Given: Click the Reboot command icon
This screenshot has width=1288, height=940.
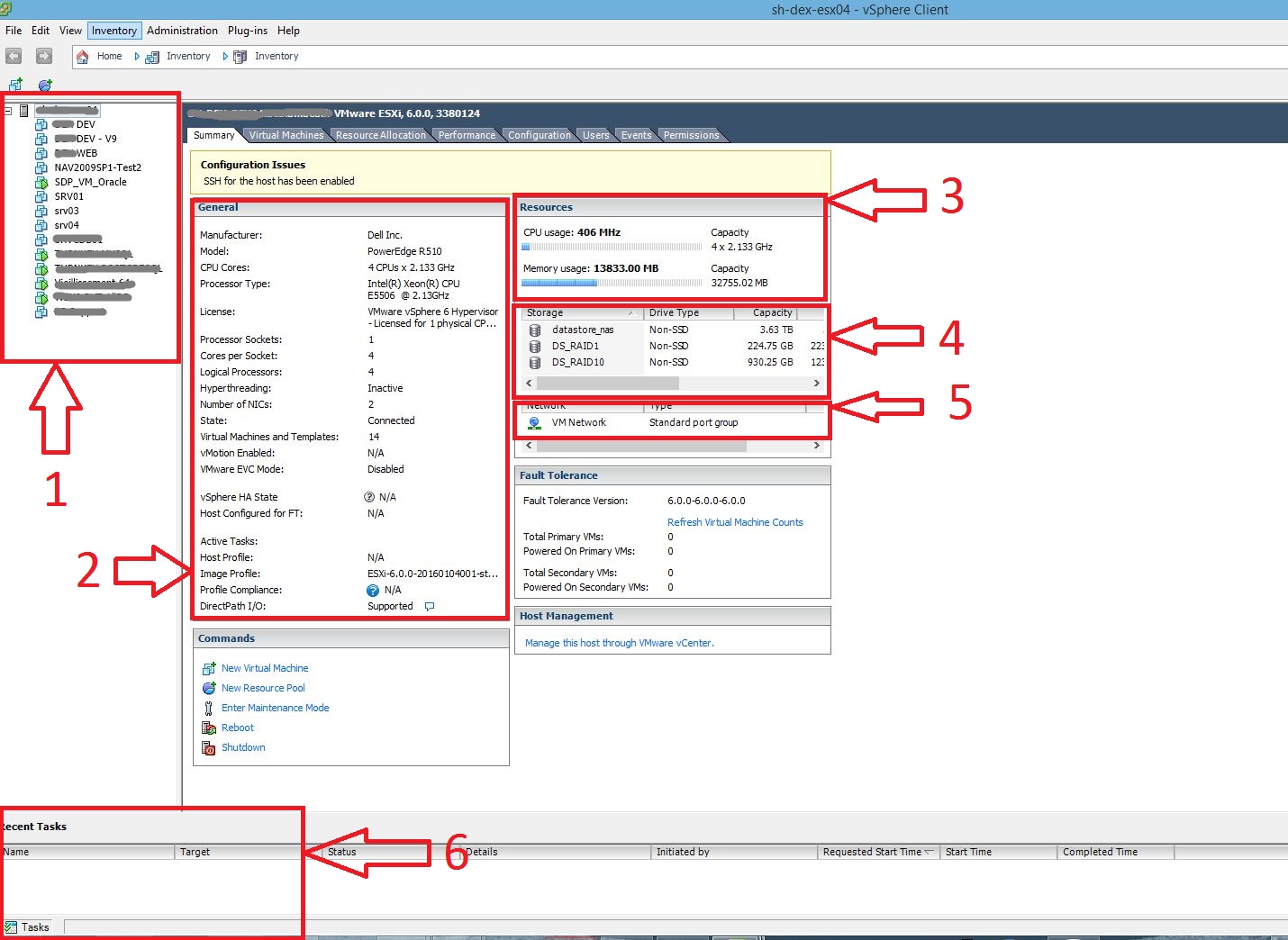Looking at the screenshot, I should coord(209,728).
